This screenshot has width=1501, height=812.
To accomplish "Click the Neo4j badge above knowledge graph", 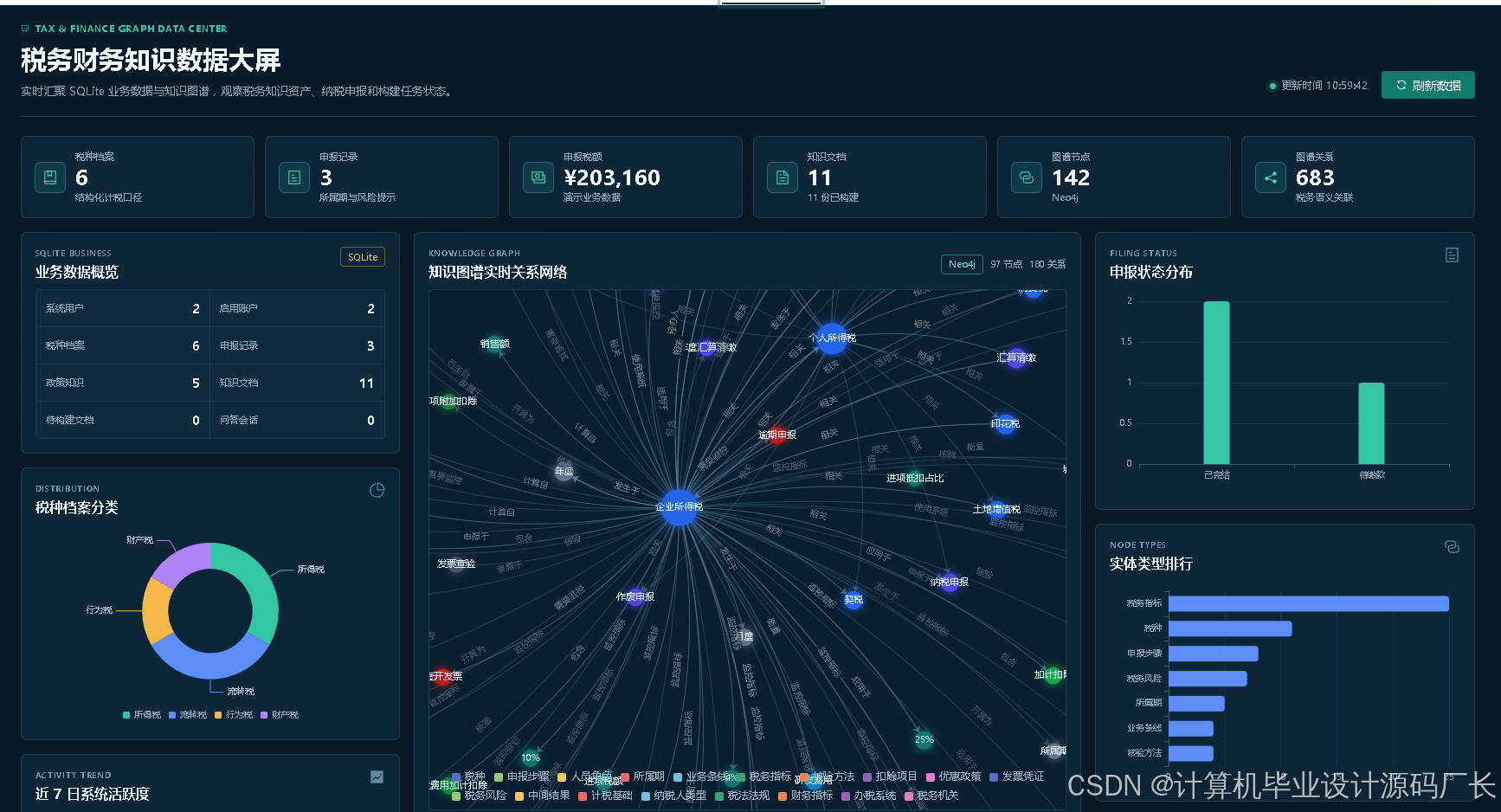I will (x=962, y=264).
